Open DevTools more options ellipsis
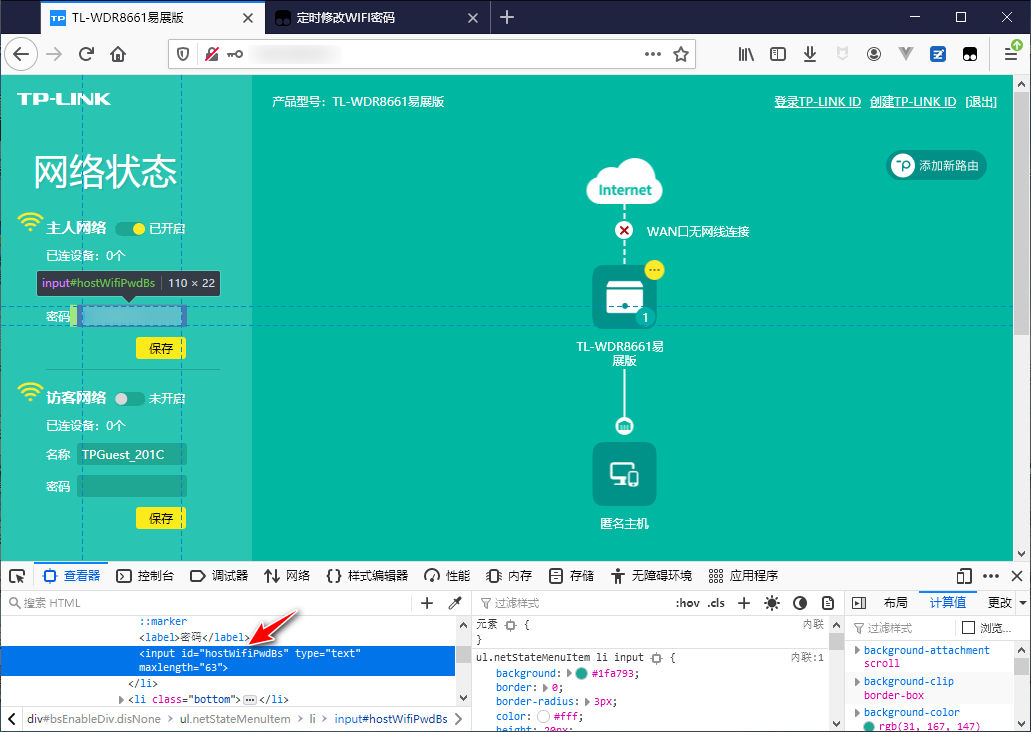The height and width of the screenshot is (732, 1031). tap(991, 576)
